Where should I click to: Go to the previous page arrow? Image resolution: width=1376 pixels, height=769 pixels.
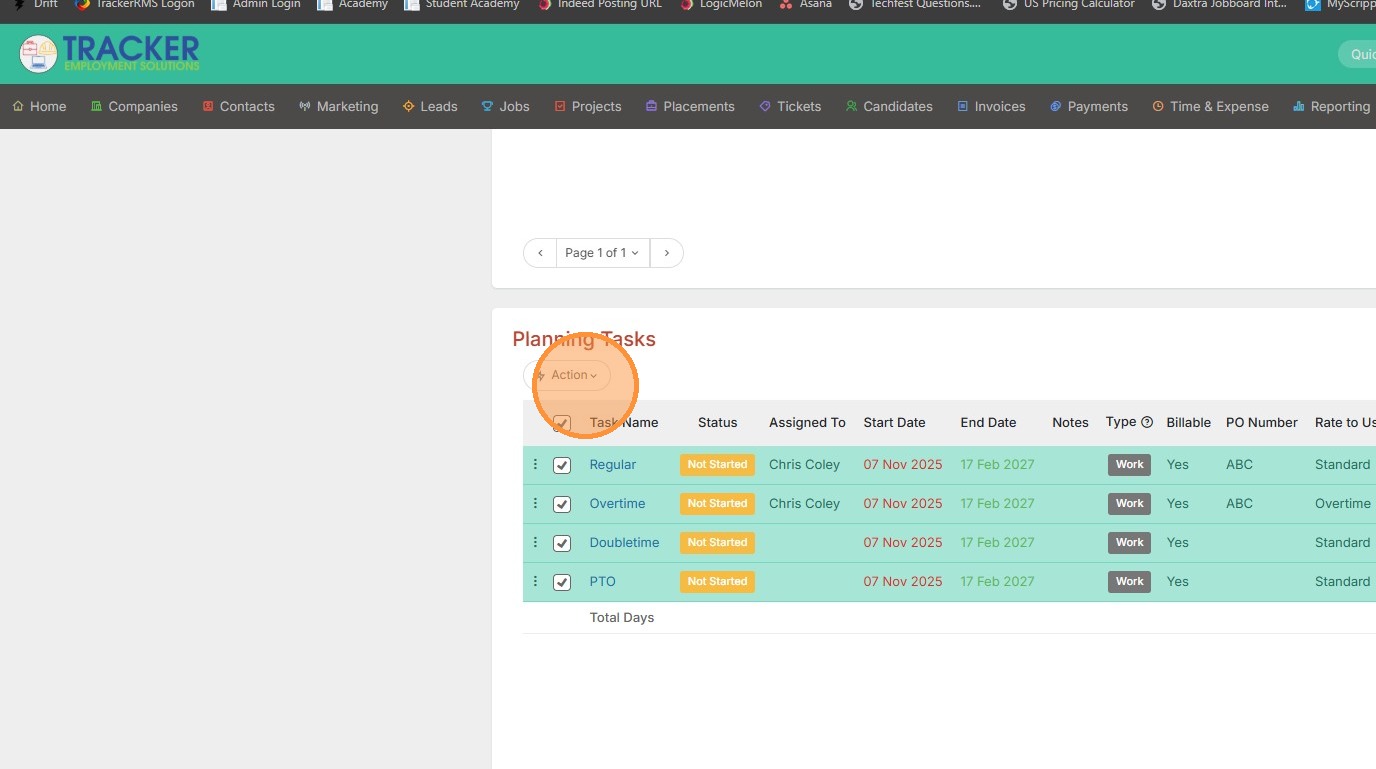(x=540, y=253)
